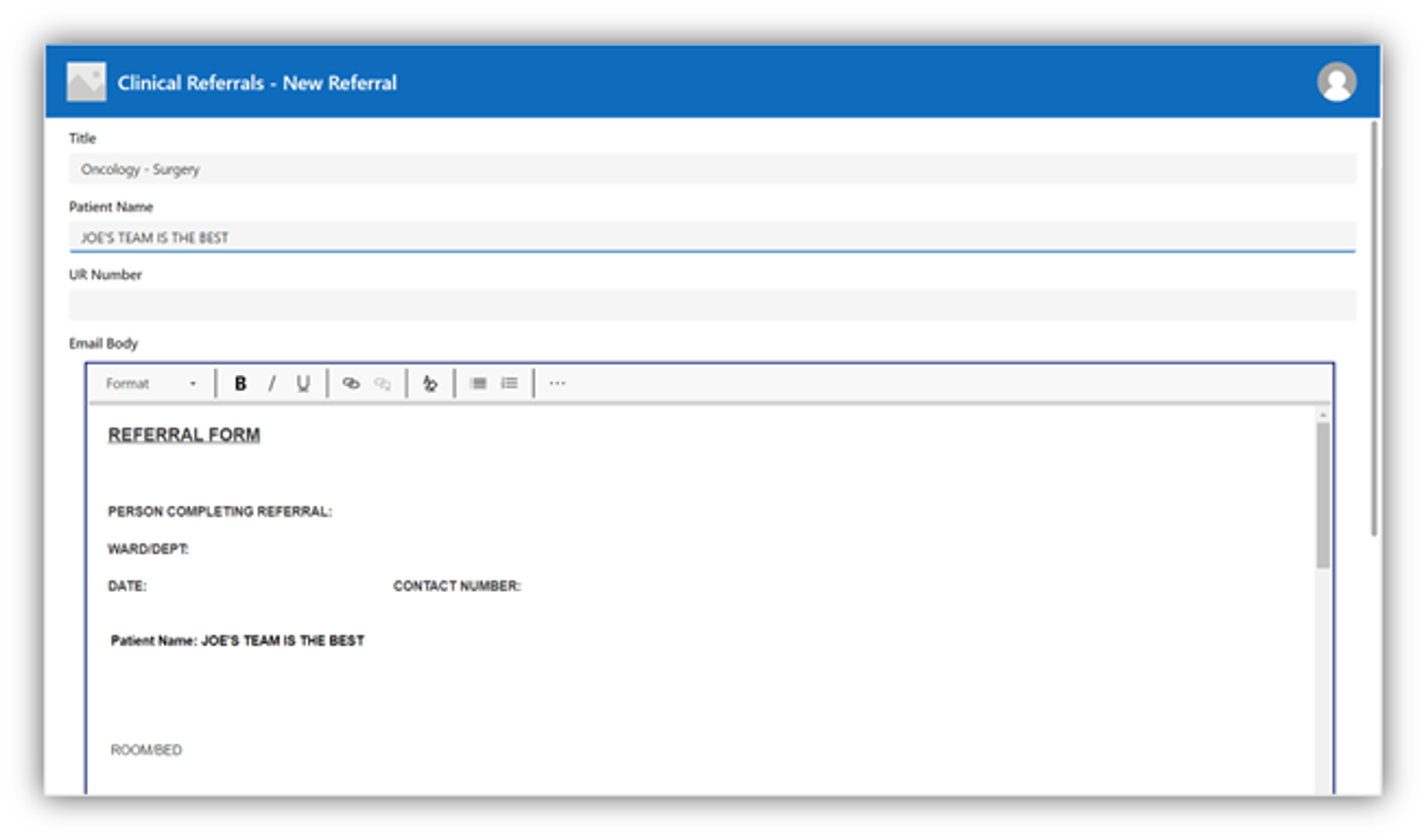
Task: Click the clear formatting icon
Action: tap(430, 383)
